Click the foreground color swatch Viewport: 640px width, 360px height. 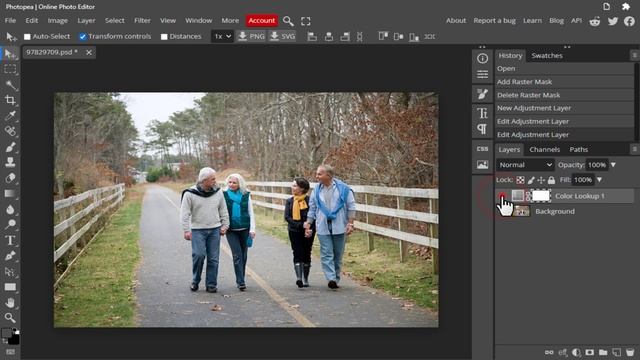[7, 333]
